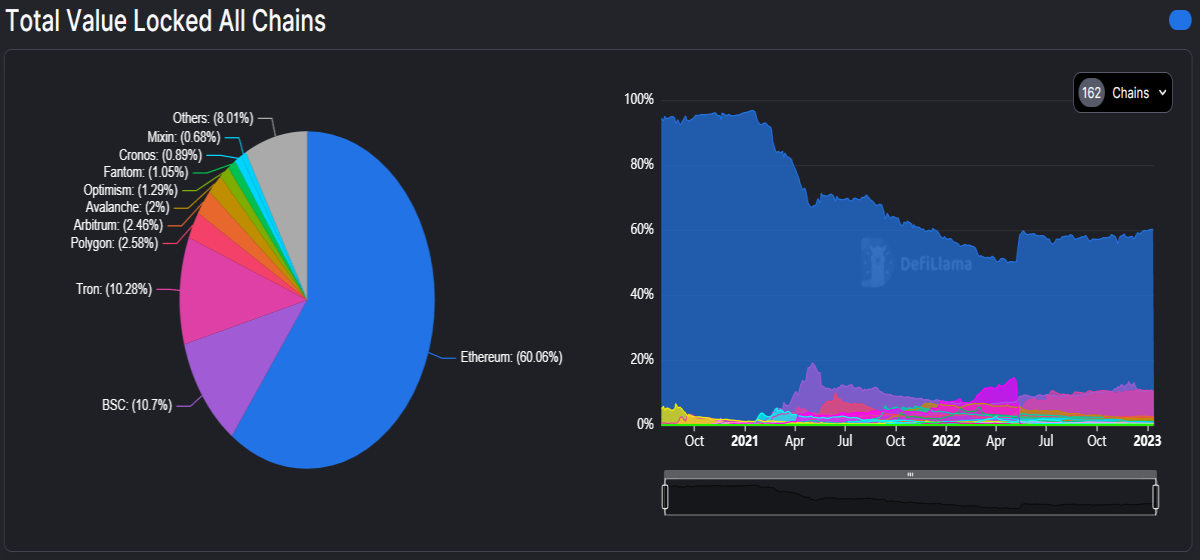
Task: Click the grip bar above range selector
Action: [910, 474]
